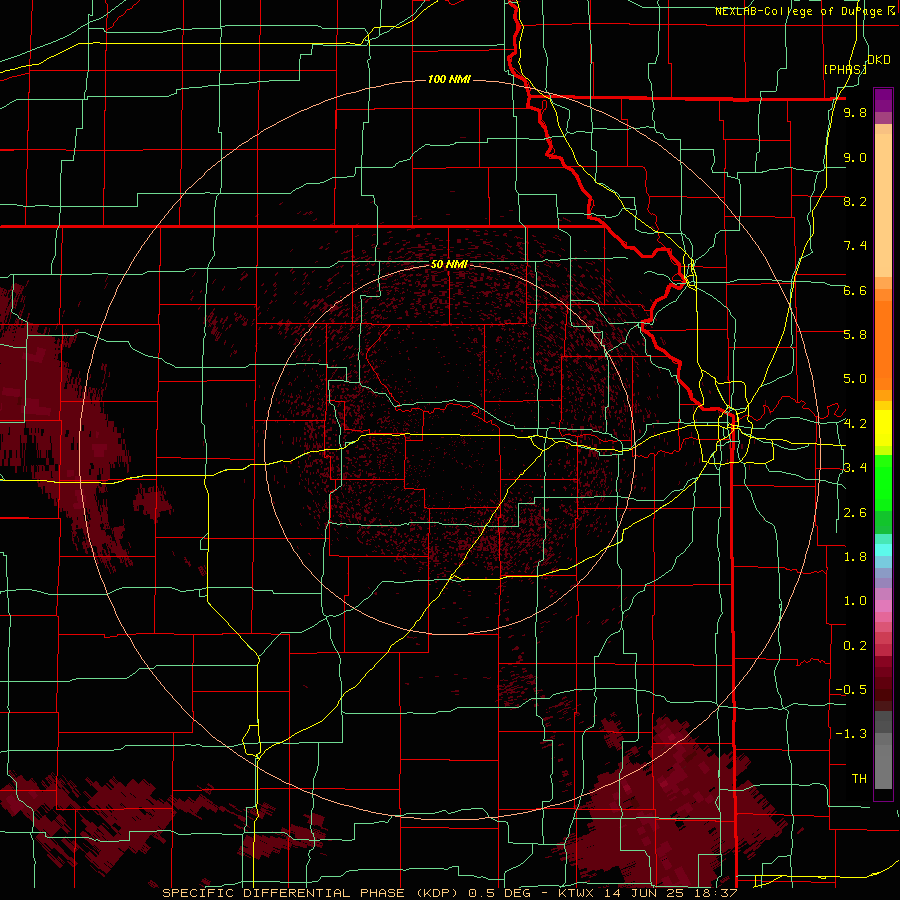Click the "4.2" color scale value
Screen dimensions: 900x900
pyautogui.click(x=855, y=424)
